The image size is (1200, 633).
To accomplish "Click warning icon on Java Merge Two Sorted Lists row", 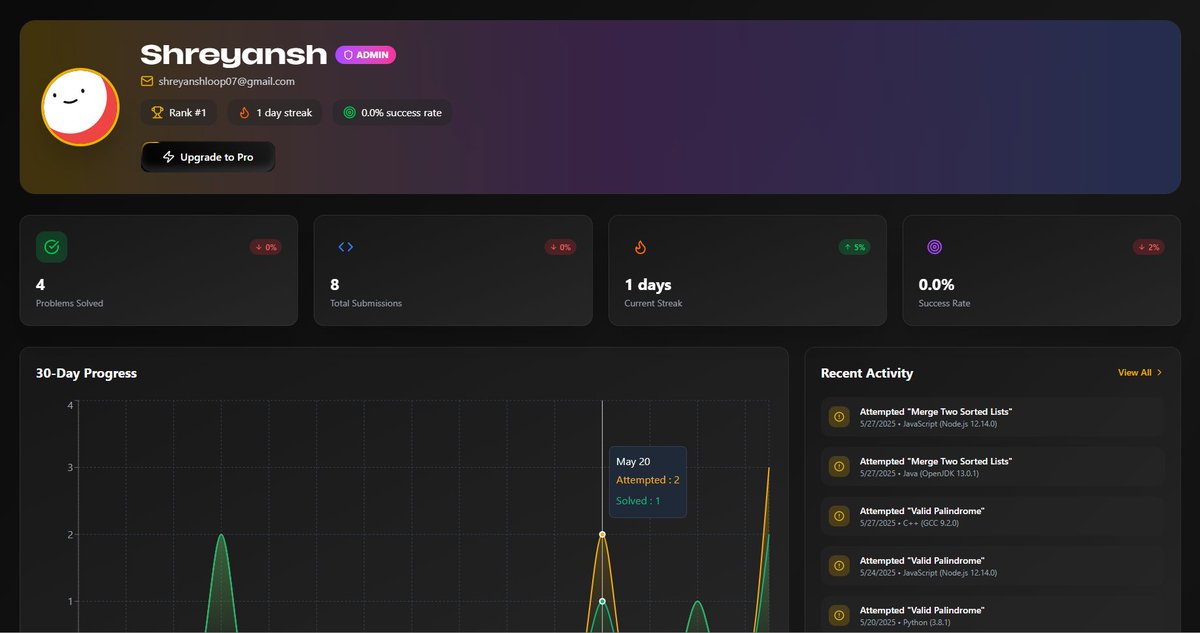I will coord(839,466).
